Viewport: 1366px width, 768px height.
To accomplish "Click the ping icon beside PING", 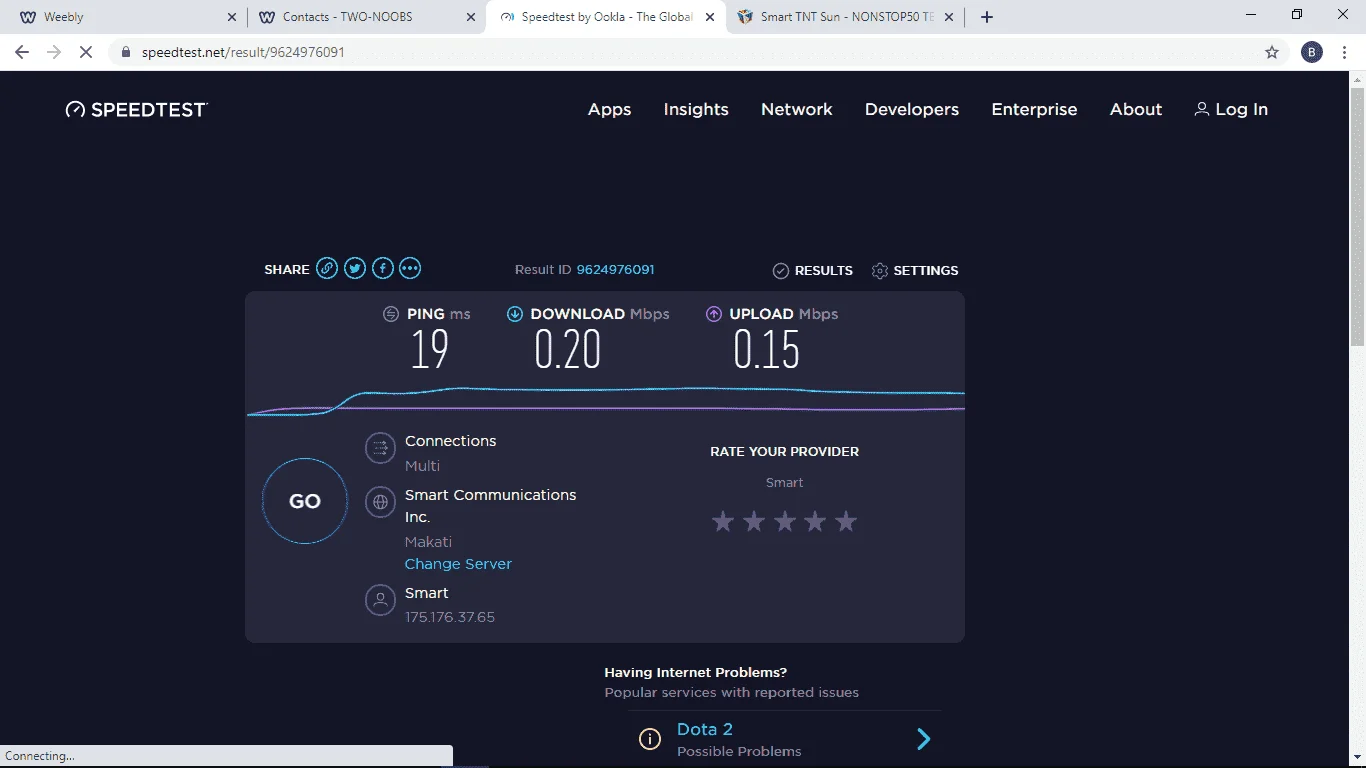I will coord(391,314).
